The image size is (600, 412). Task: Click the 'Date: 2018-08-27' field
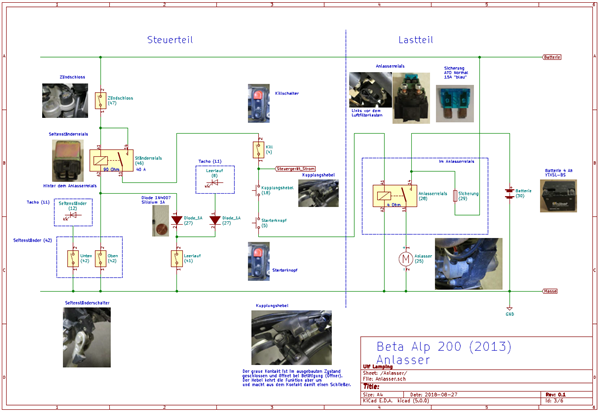[x=433, y=394]
